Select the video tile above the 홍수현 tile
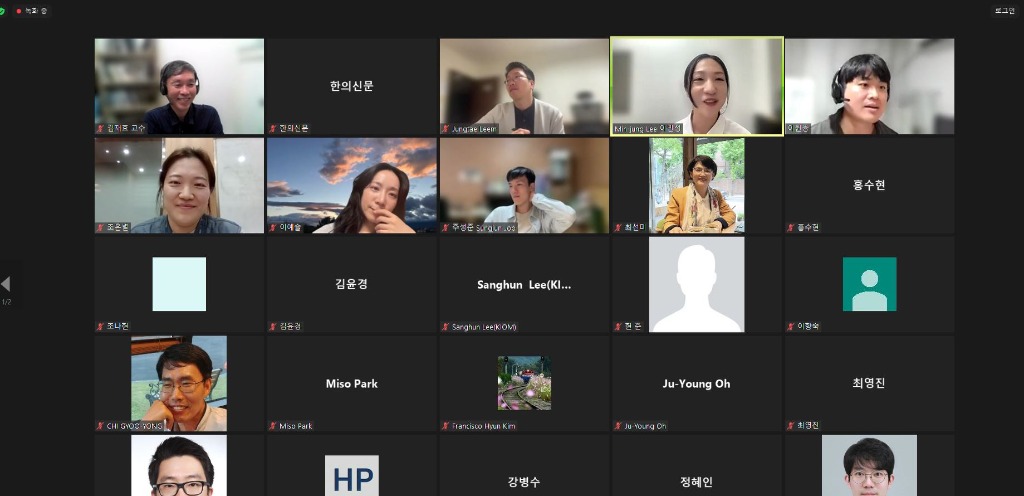This screenshot has width=1024, height=496. pyautogui.click(x=869, y=86)
